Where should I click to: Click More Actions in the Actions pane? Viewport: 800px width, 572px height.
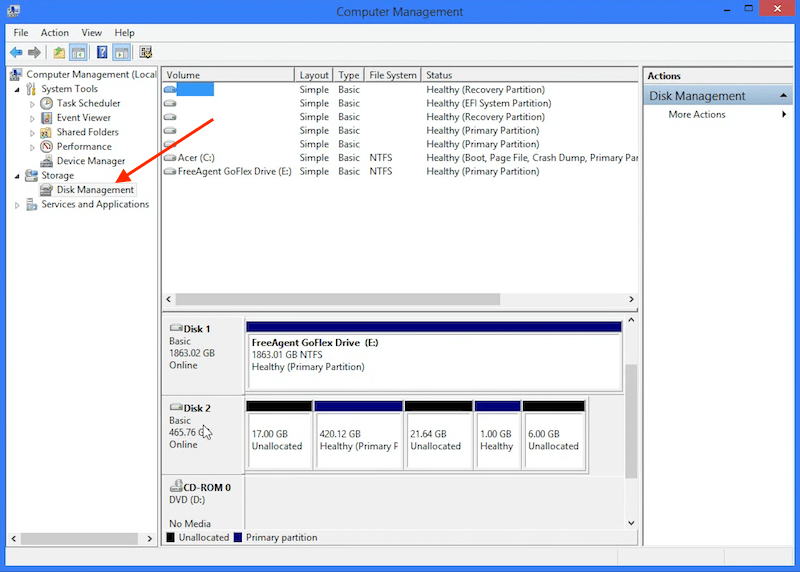(x=697, y=115)
